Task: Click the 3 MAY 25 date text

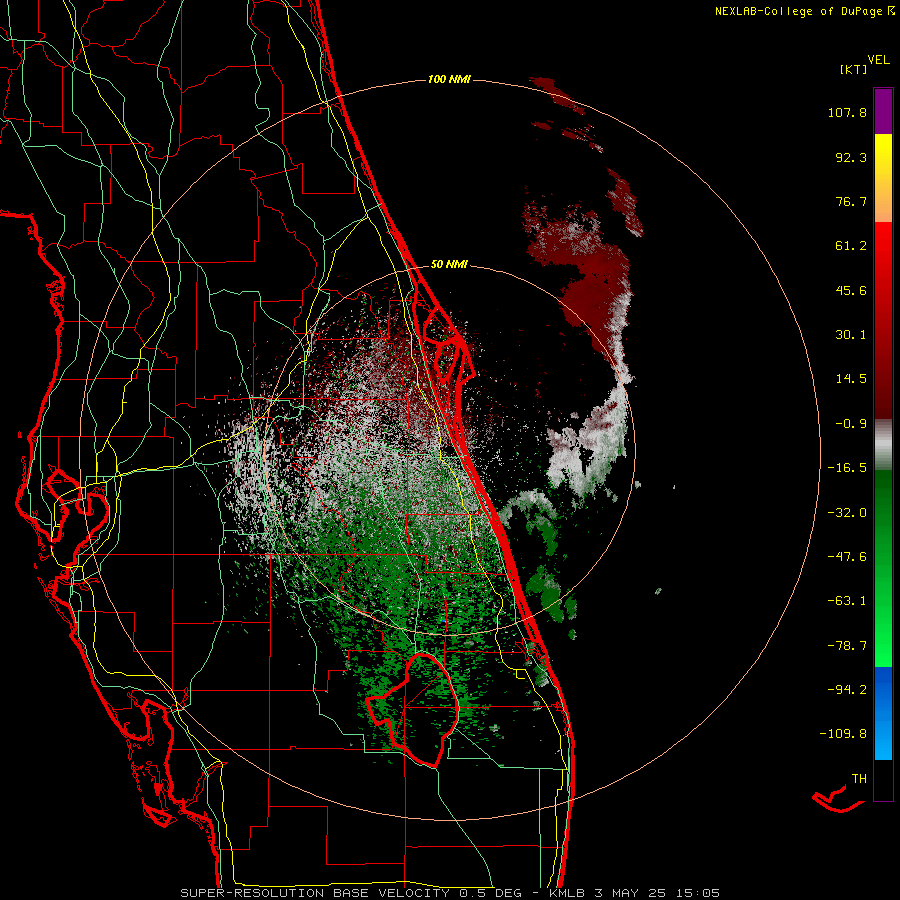Action: click(x=631, y=893)
